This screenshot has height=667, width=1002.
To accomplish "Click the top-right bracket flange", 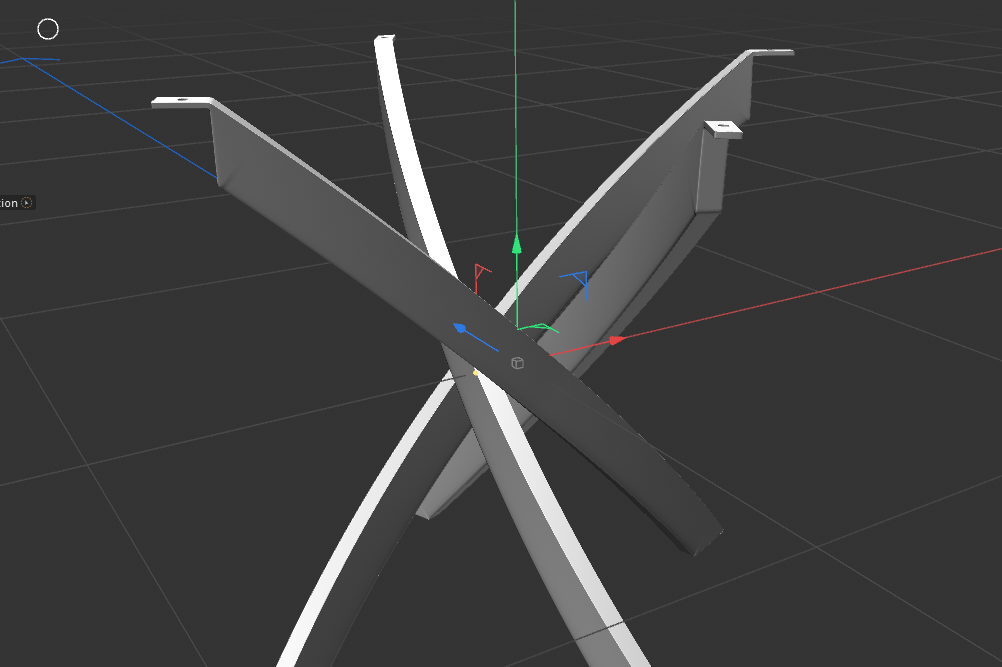I will pos(768,52).
